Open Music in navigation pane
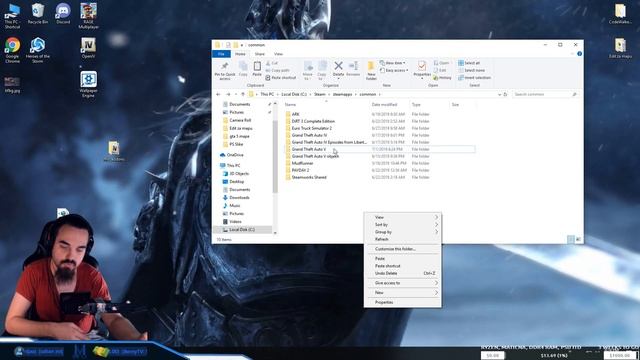Screen dimensions: 640x360 click(x=234, y=205)
